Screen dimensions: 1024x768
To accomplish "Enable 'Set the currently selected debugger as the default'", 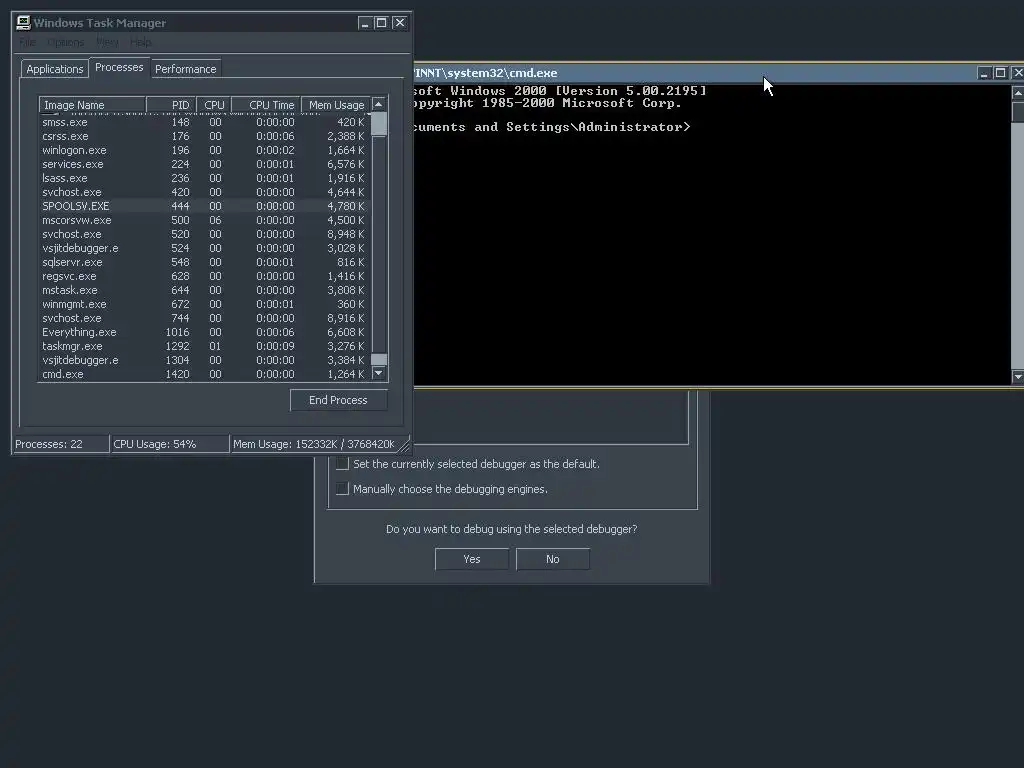I will (342, 464).
